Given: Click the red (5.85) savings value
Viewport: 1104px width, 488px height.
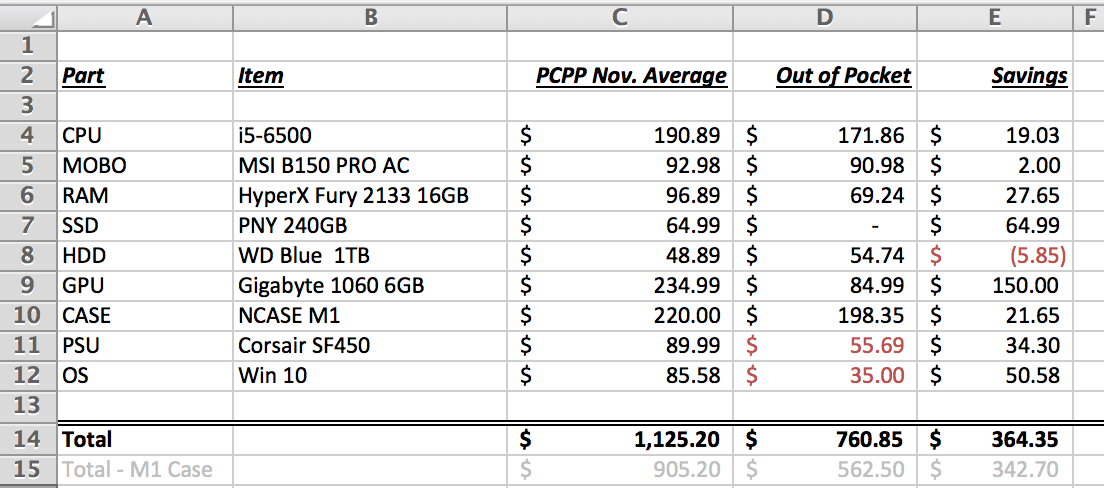Looking at the screenshot, I should click(1038, 255).
